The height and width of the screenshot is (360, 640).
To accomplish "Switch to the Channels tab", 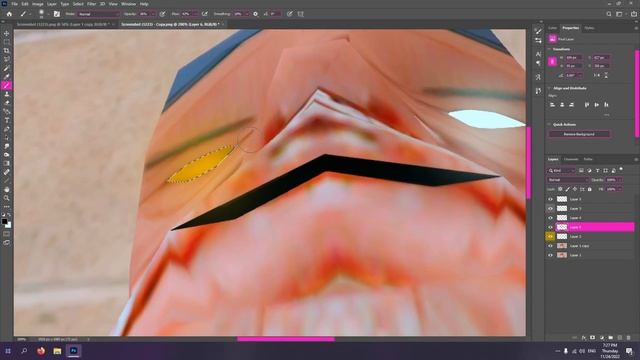I will click(x=571, y=159).
